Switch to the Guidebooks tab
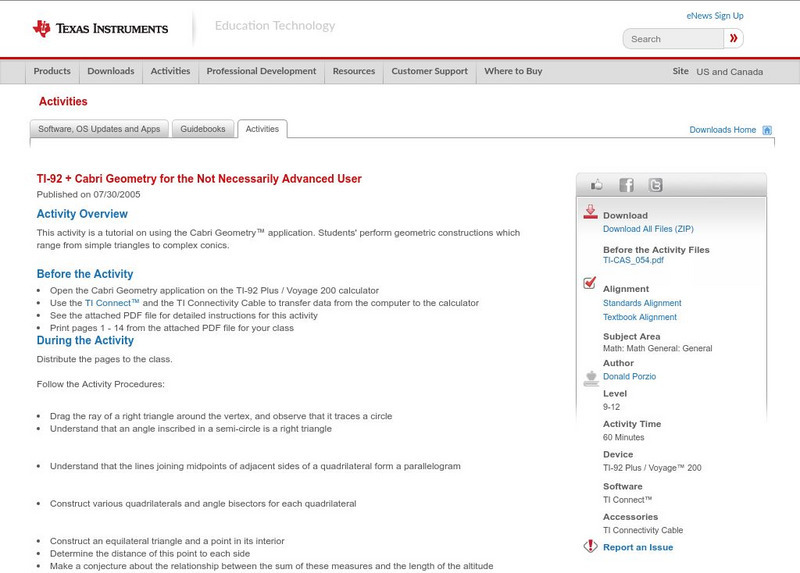 203,129
